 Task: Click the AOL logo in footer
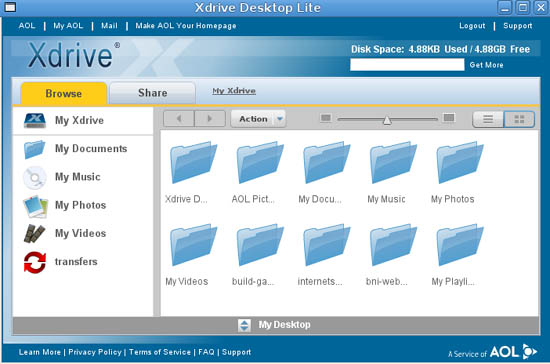point(513,351)
